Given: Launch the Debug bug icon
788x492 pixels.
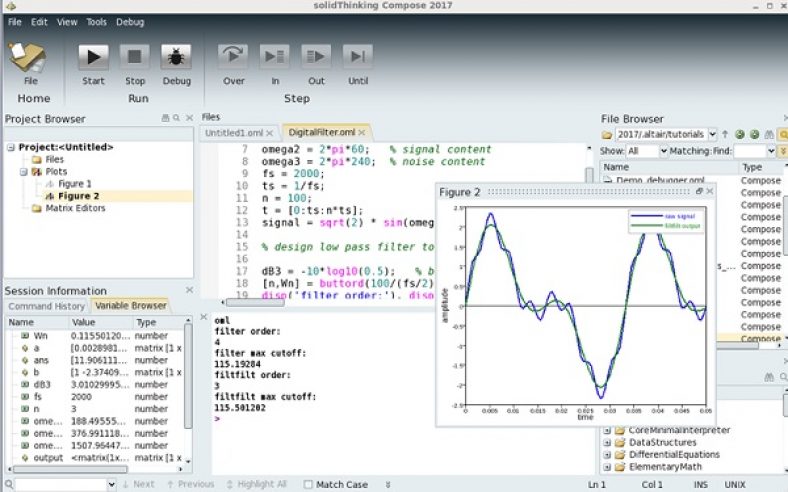Looking at the screenshot, I should pyautogui.click(x=176, y=57).
